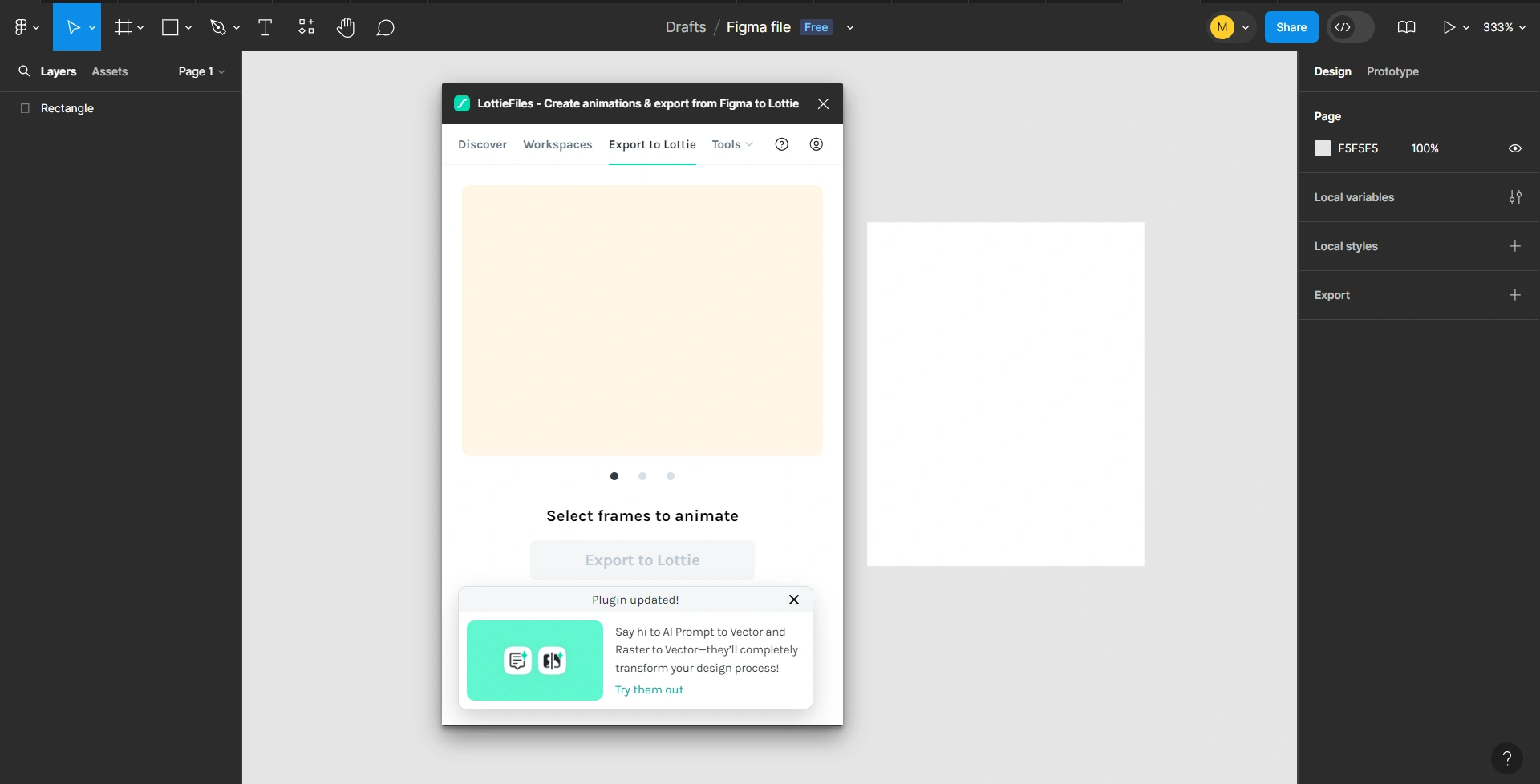Select the Comment tool

tap(386, 28)
